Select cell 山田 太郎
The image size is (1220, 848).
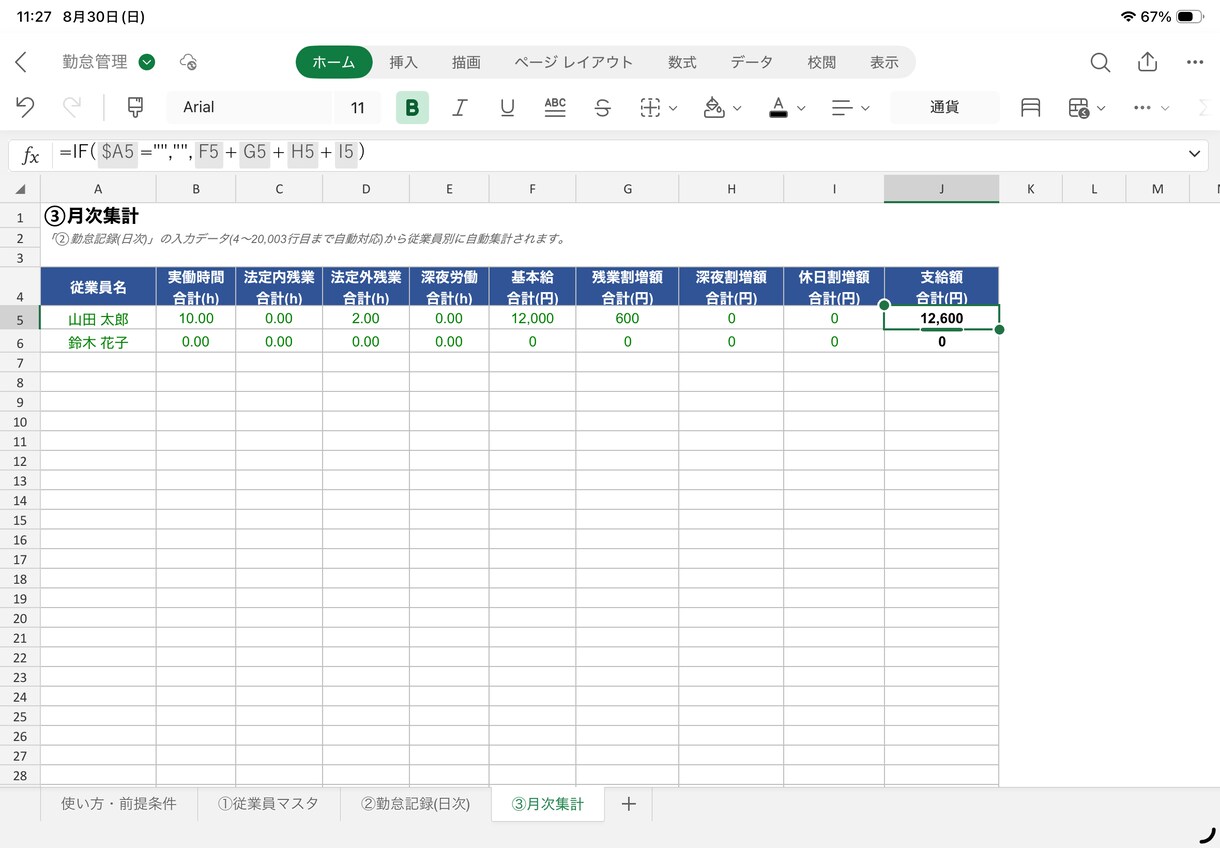(98, 319)
